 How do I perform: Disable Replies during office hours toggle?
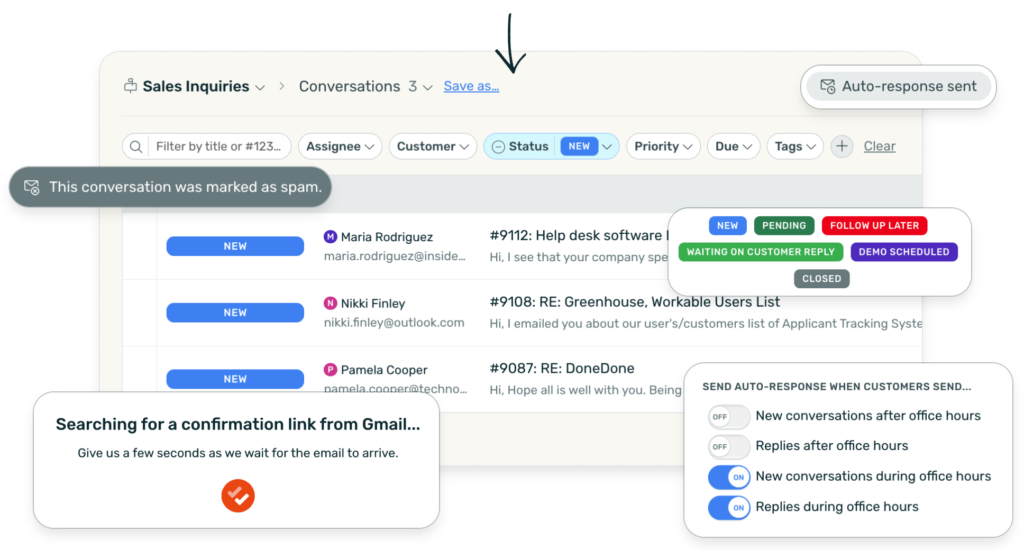(729, 507)
